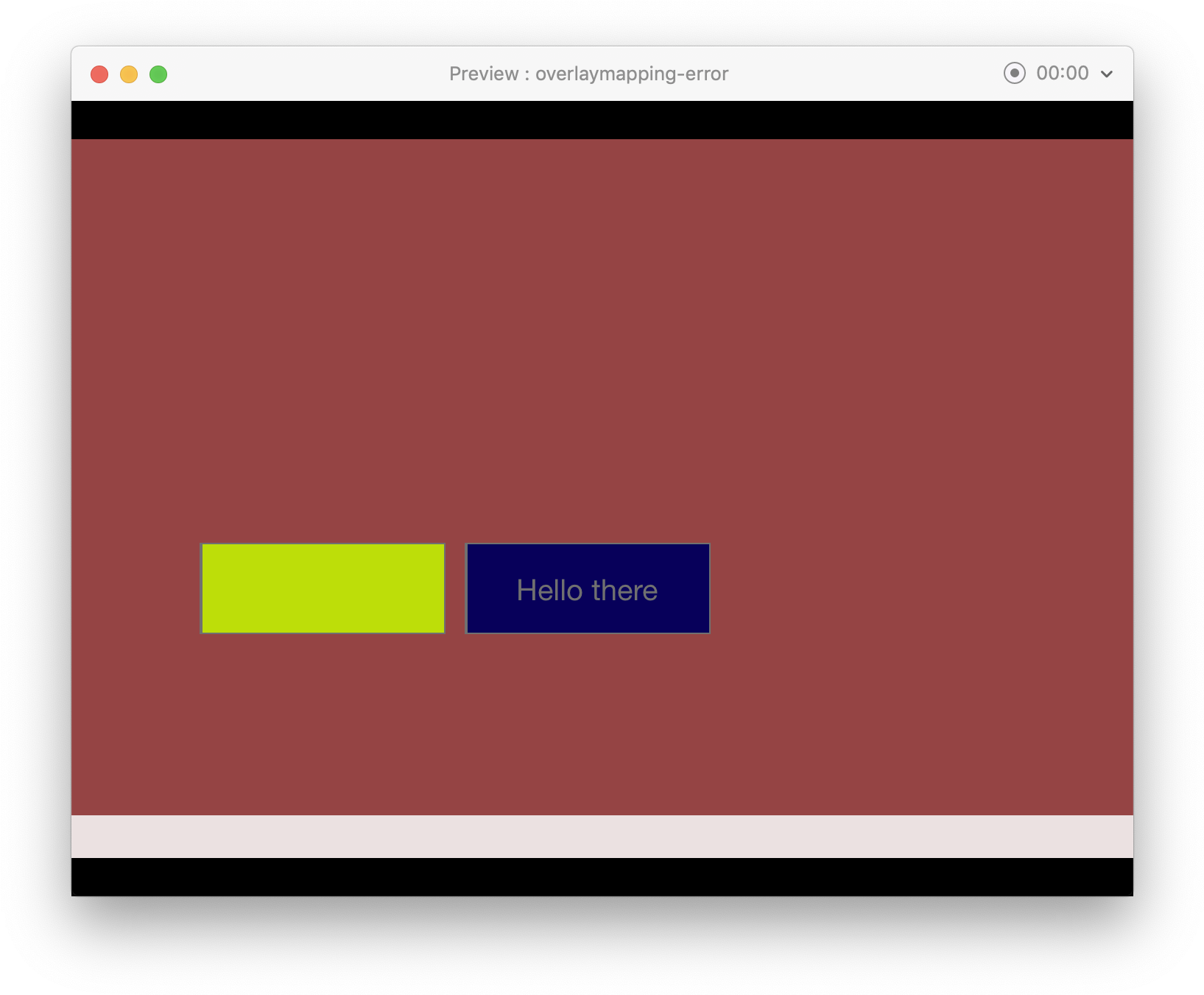This screenshot has width=1204, height=995.
Task: Click the downward chevron at top right
Action: tap(1107, 74)
